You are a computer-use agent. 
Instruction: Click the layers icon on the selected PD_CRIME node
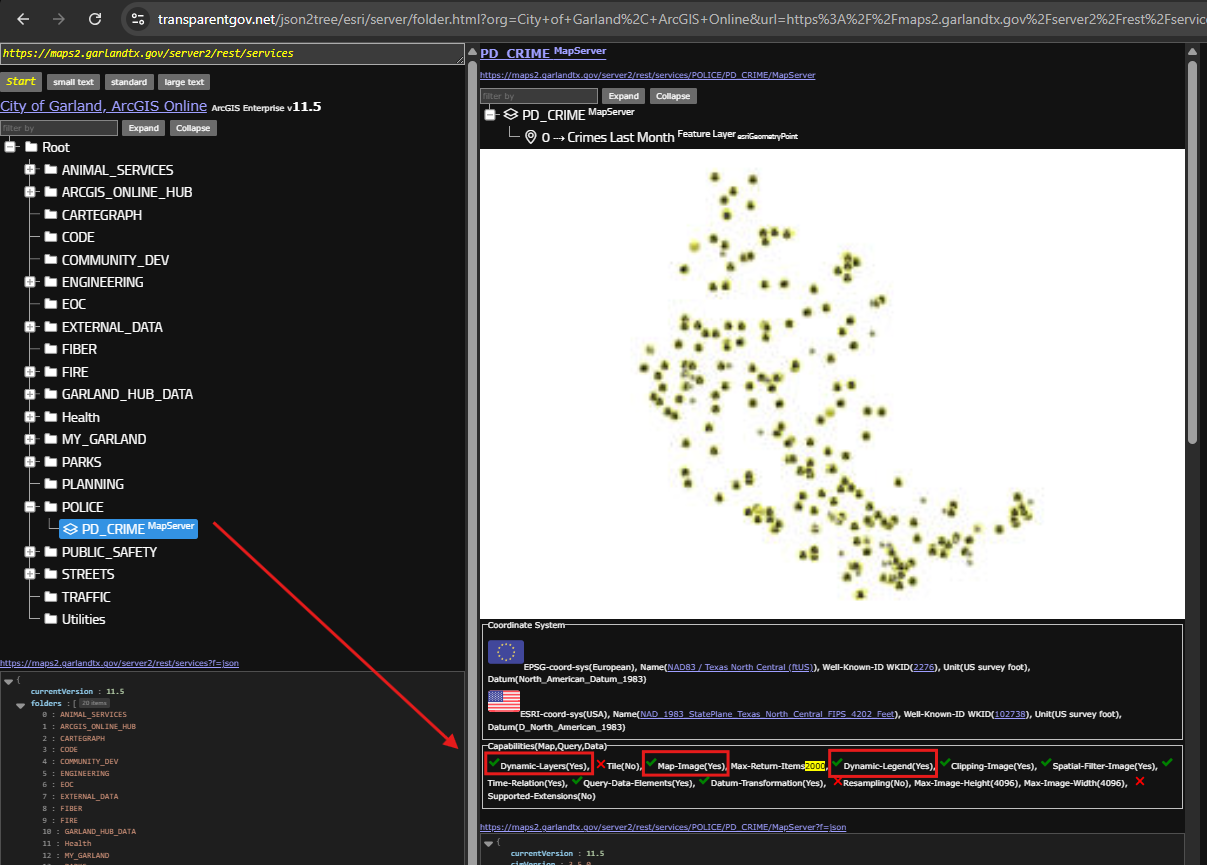click(x=71, y=529)
